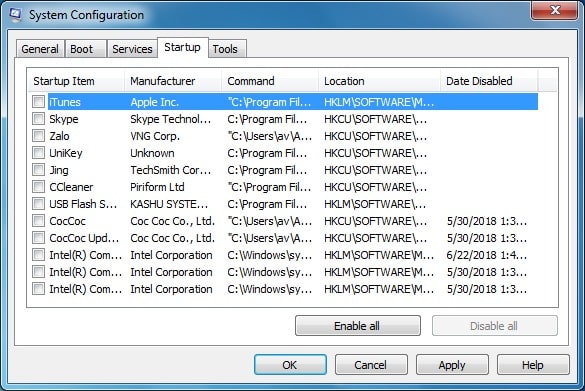Click the KASHU SYSTE... manufacturer cell
585x391 pixels.
coord(169,204)
